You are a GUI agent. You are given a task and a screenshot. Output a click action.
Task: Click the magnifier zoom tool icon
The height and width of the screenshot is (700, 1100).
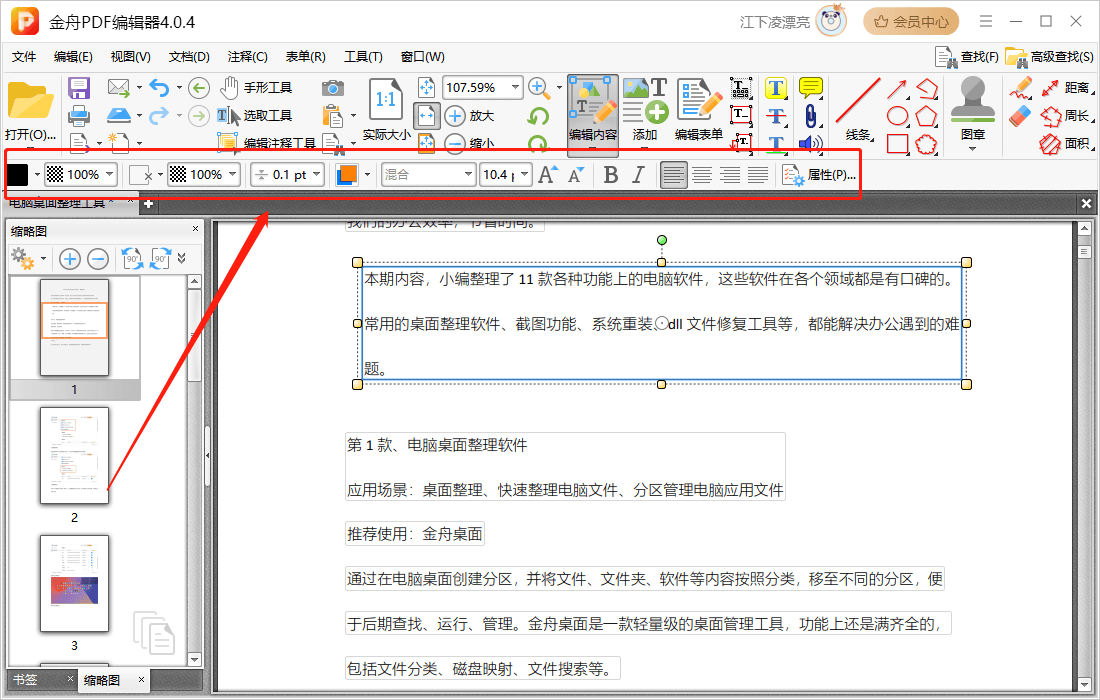(x=538, y=88)
